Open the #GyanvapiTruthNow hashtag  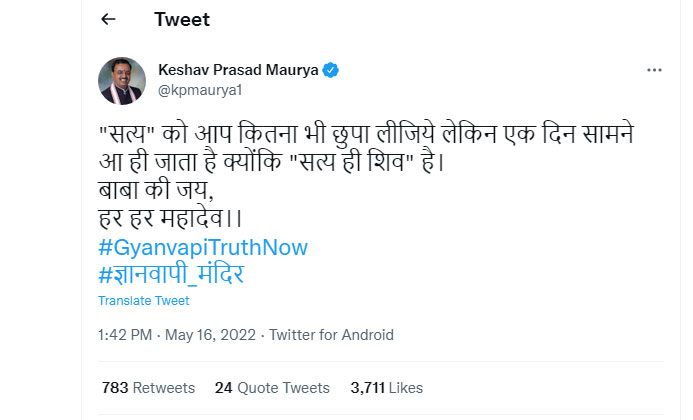(203, 247)
